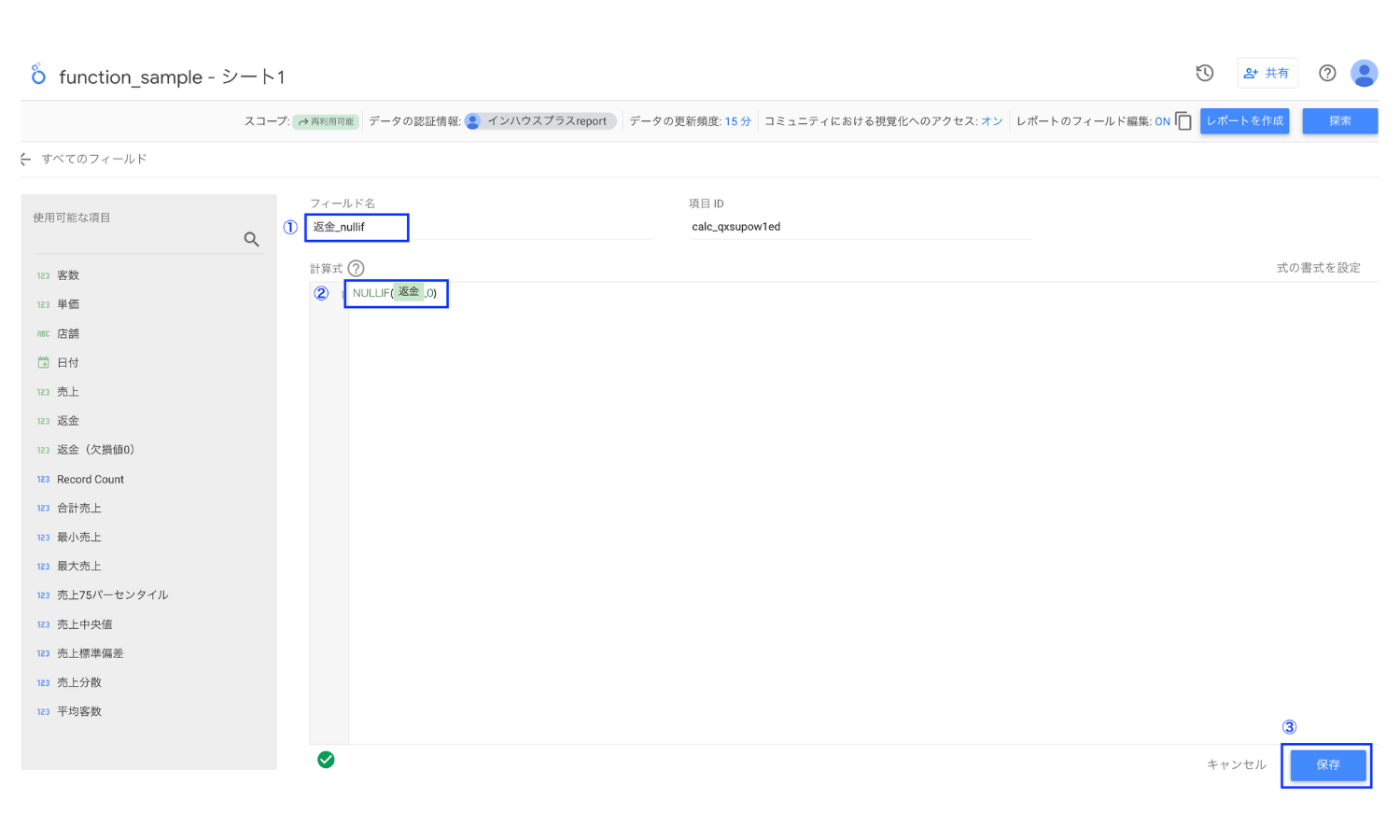This screenshot has width=1400, height=840.
Task: Click the green formula validation checkmark
Action: pyautogui.click(x=326, y=760)
